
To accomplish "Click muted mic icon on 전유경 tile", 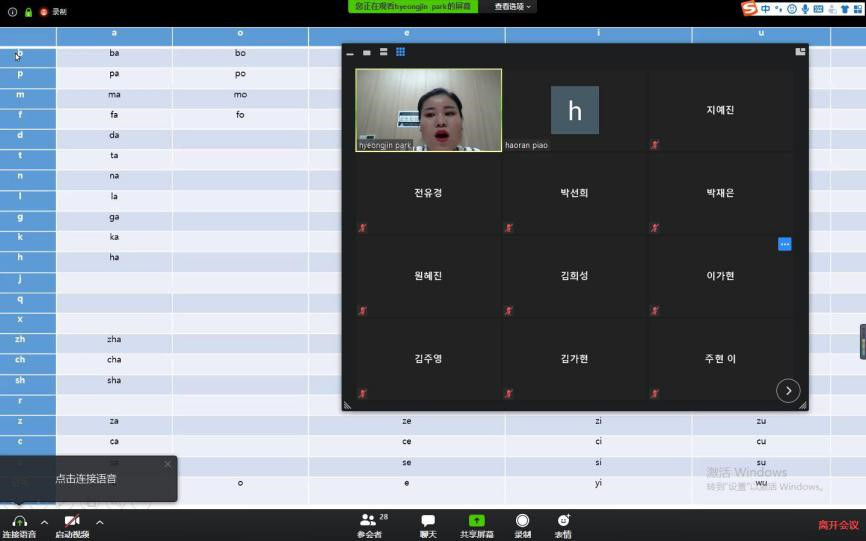I will coord(363,228).
